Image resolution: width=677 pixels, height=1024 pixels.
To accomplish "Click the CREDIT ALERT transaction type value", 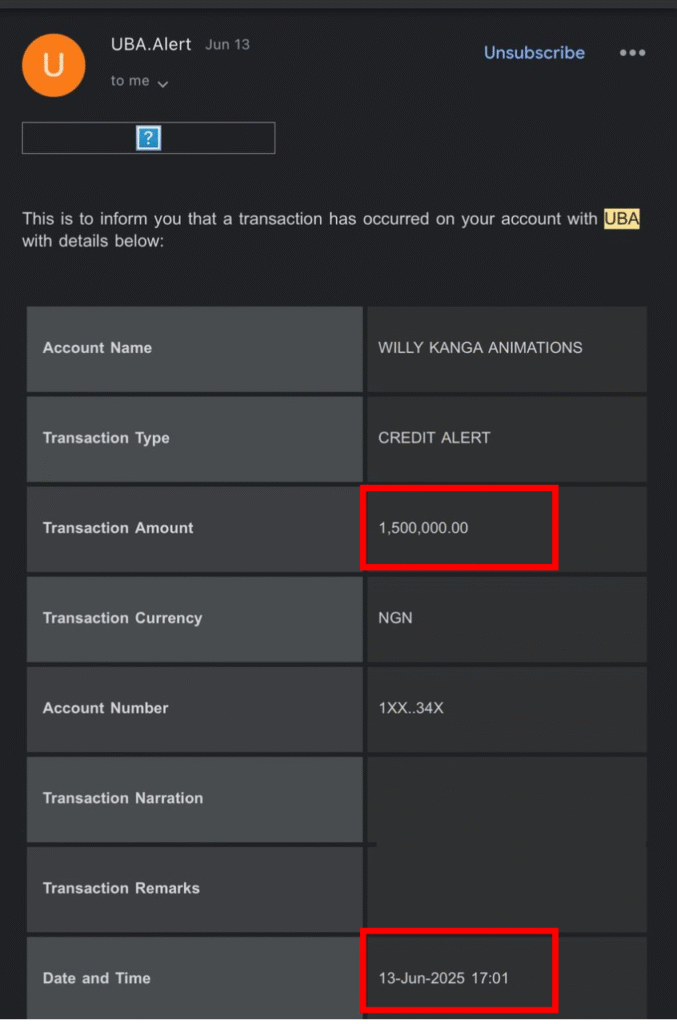I will pos(434,438).
